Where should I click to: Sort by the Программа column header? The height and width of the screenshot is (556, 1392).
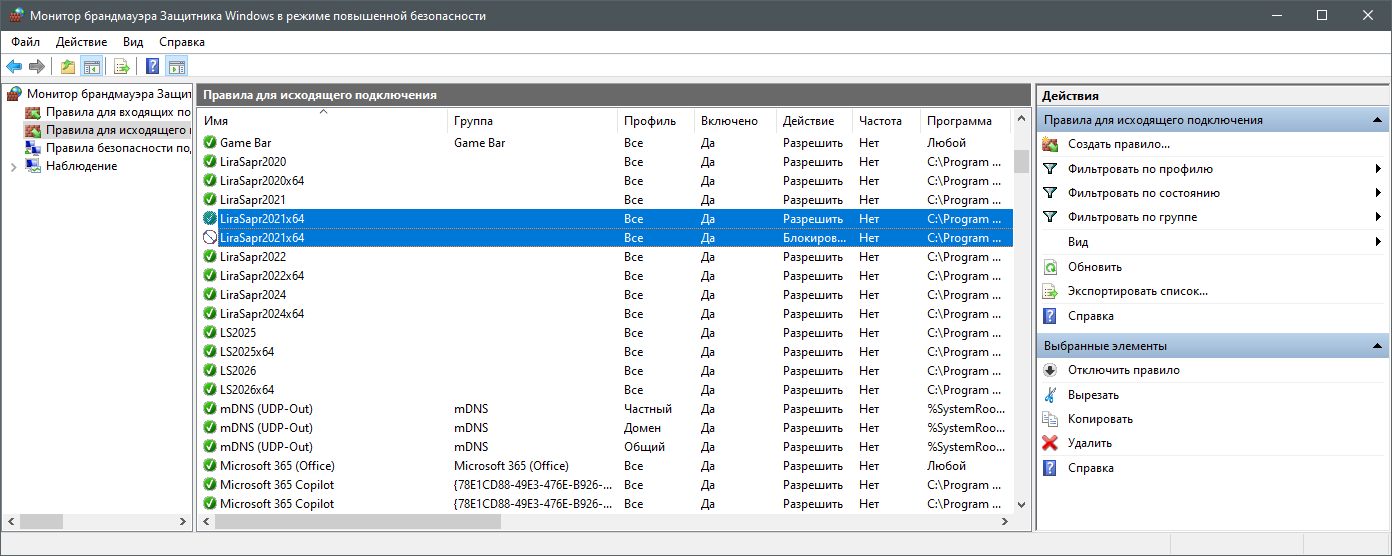click(x=965, y=121)
